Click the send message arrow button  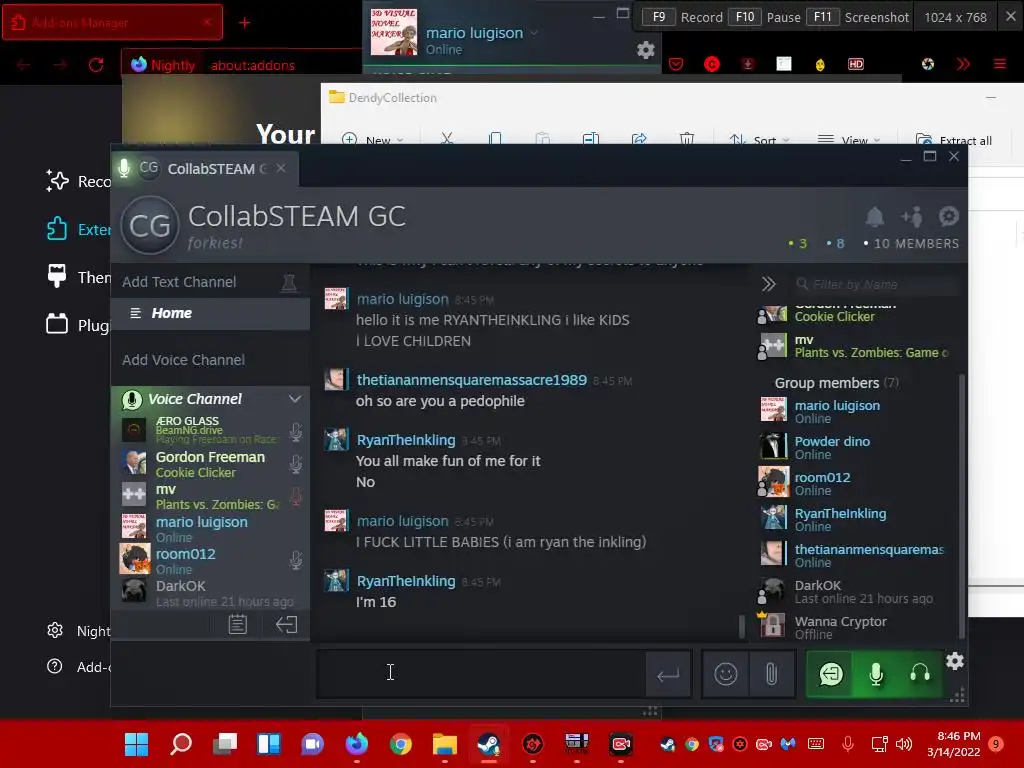coord(668,675)
